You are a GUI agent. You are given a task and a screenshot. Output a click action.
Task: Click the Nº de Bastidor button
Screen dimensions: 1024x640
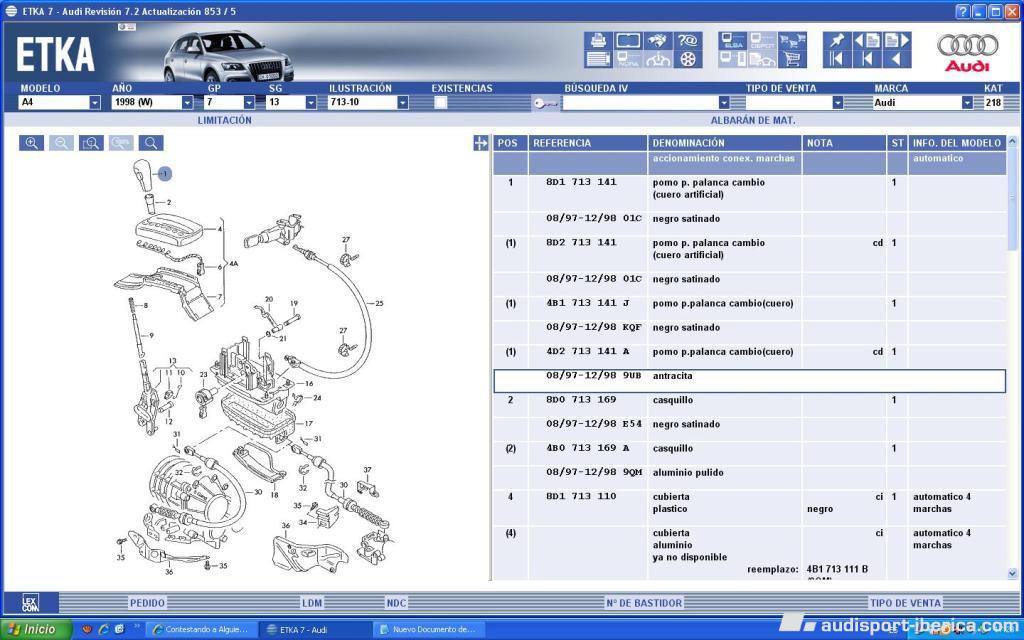click(x=644, y=603)
